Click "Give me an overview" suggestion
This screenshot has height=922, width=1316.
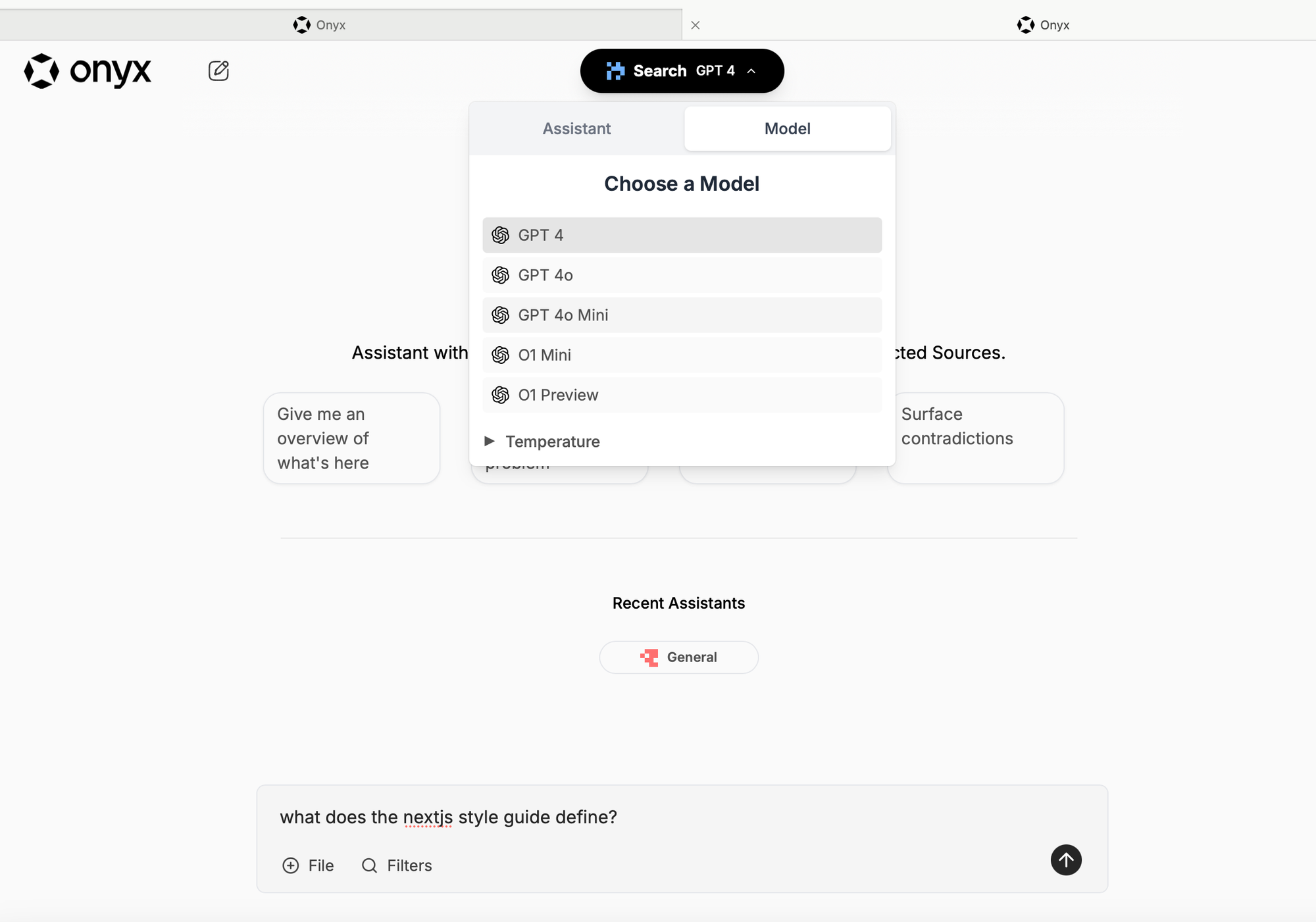pyautogui.click(x=351, y=438)
